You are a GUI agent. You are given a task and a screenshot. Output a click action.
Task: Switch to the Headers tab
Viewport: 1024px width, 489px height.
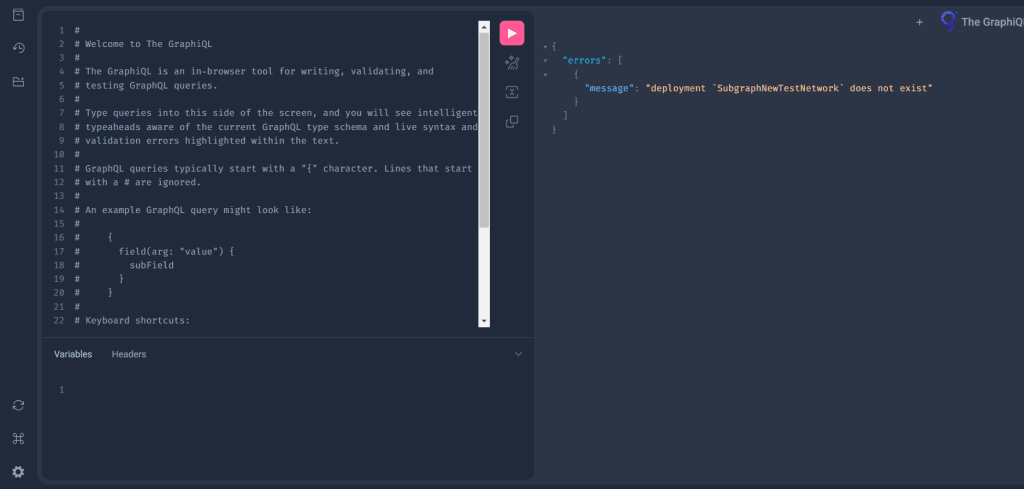[129, 354]
